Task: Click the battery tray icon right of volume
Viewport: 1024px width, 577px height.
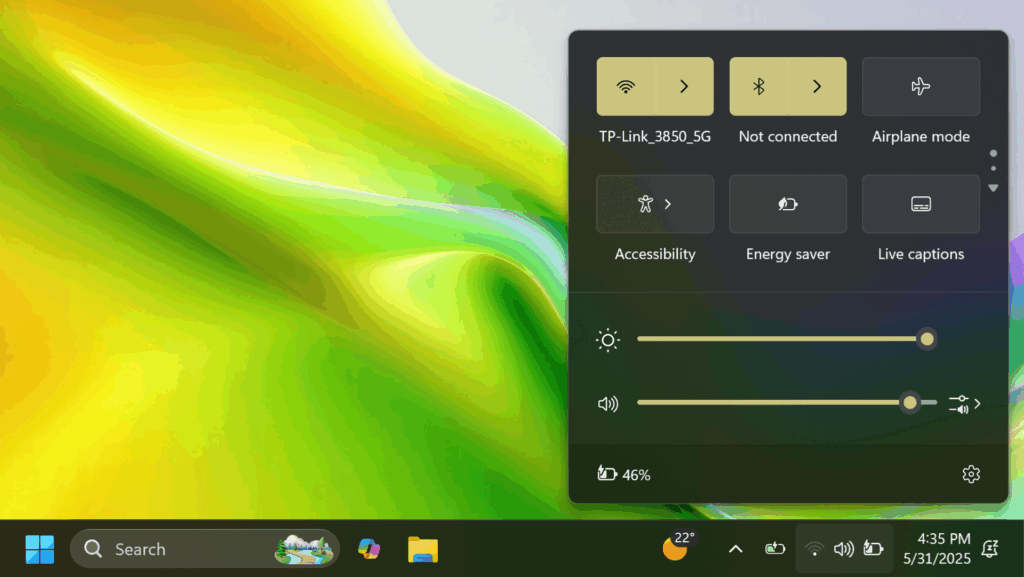Action: tap(873, 549)
